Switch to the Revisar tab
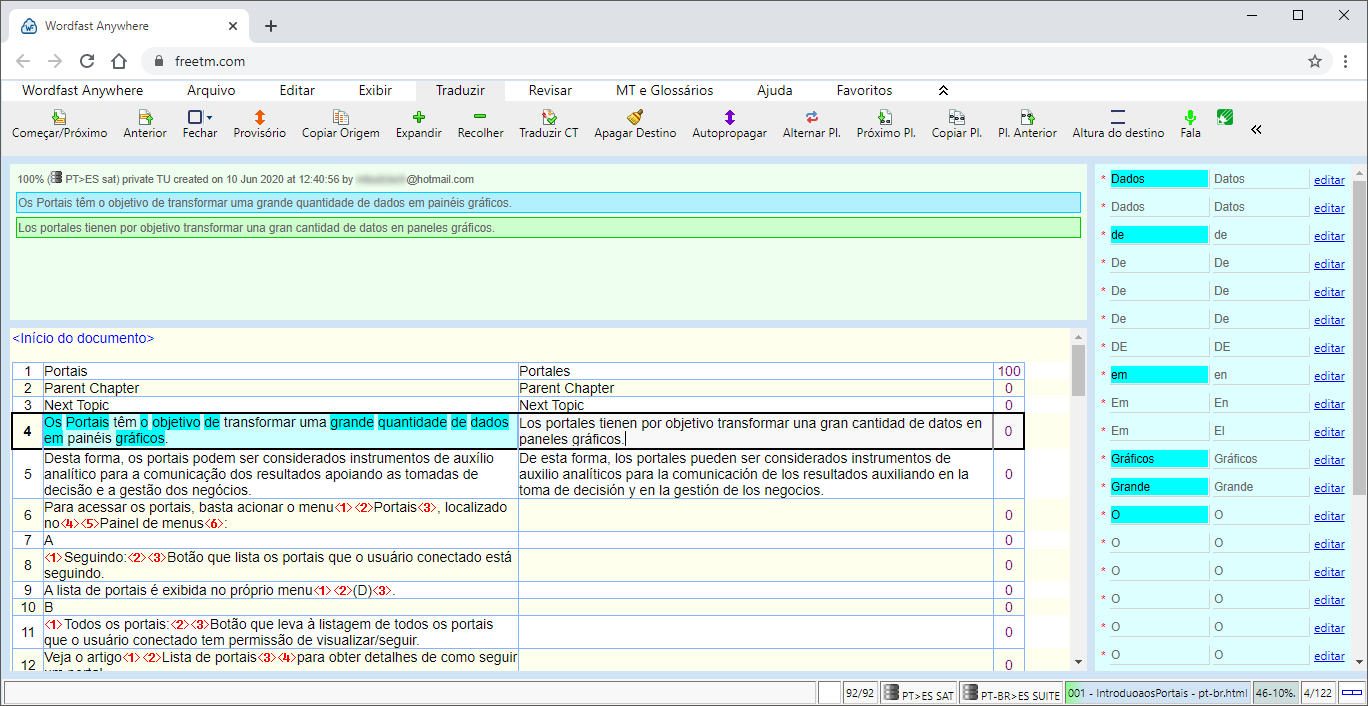The image size is (1368, 706). (x=550, y=90)
